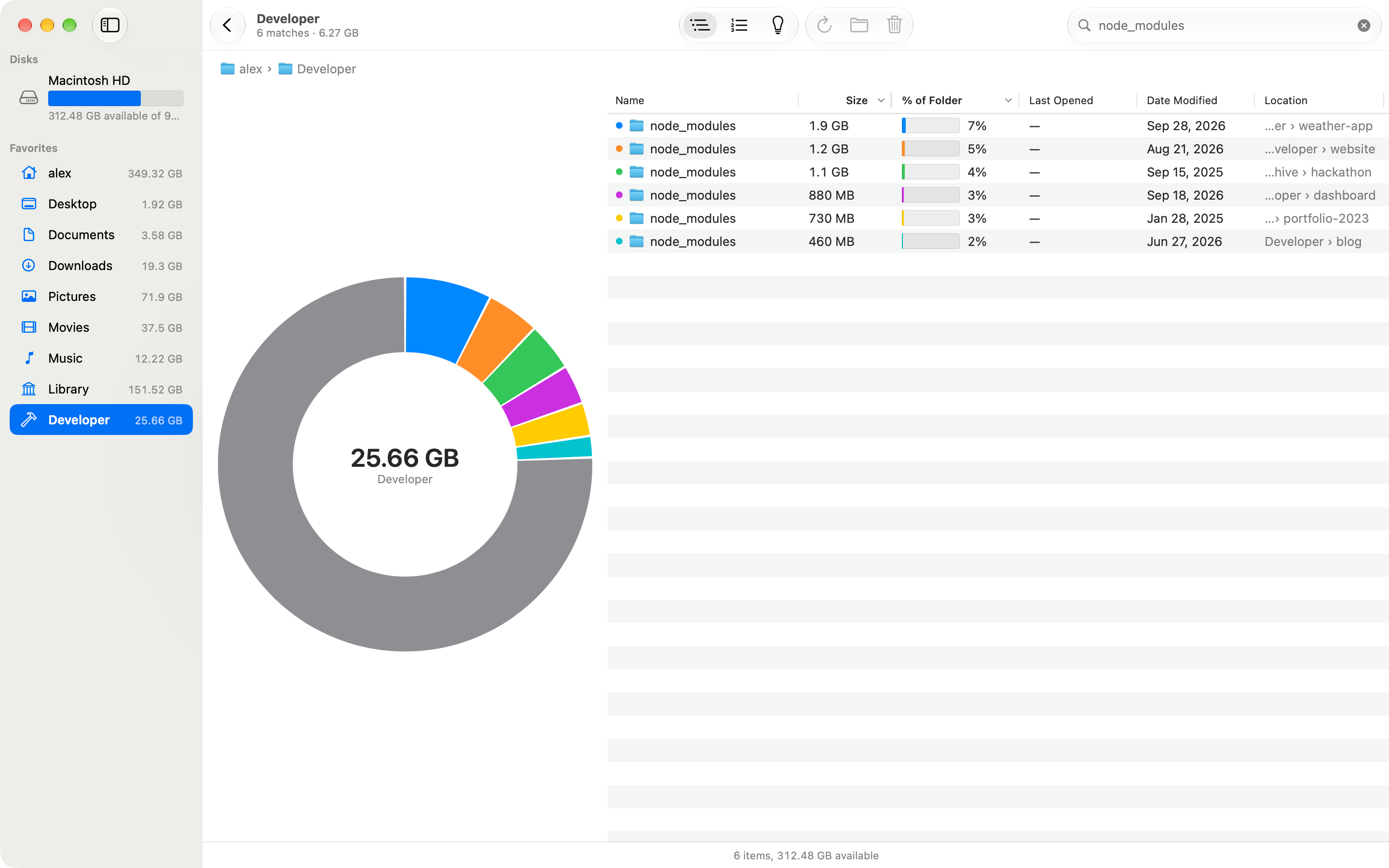This screenshot has height=868, width=1389.
Task: Click the Jan 28, 2025 date cell
Action: pyautogui.click(x=1185, y=218)
